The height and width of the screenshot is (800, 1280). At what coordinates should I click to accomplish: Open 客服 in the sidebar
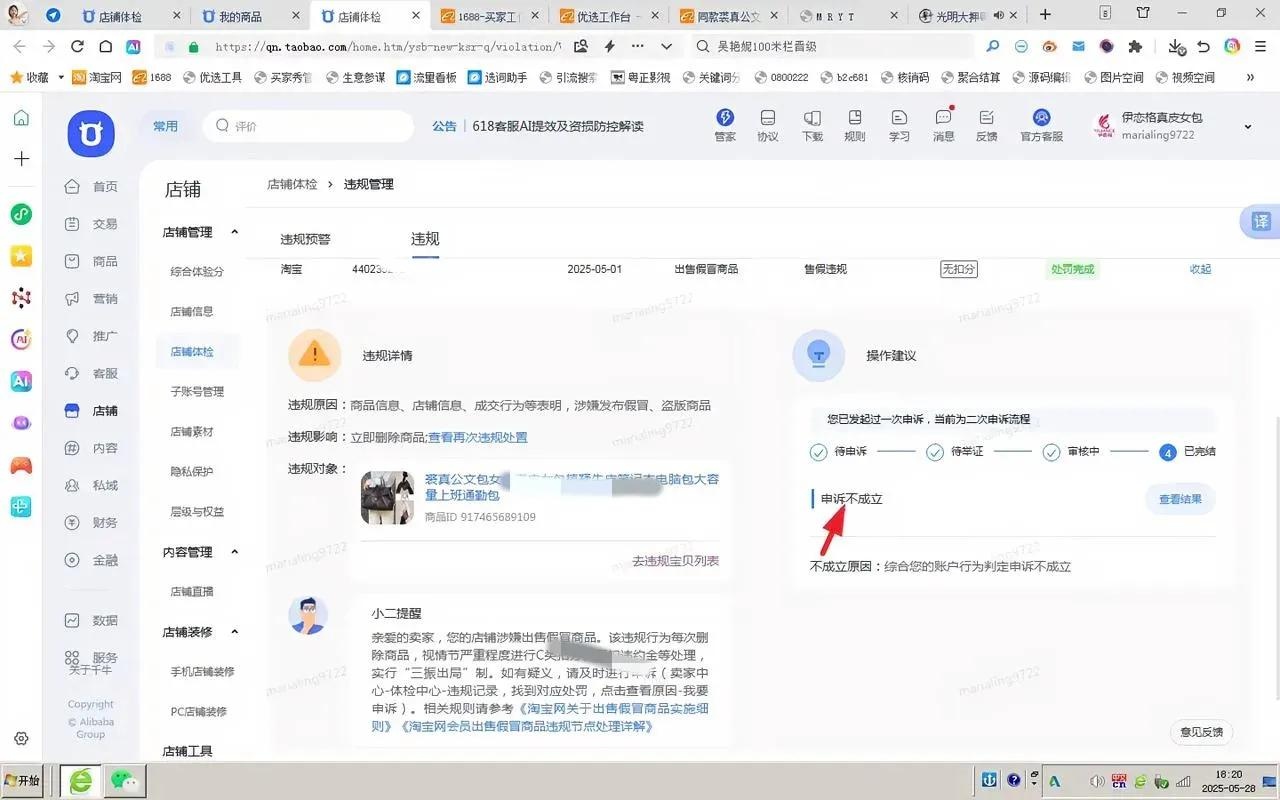click(x=91, y=373)
